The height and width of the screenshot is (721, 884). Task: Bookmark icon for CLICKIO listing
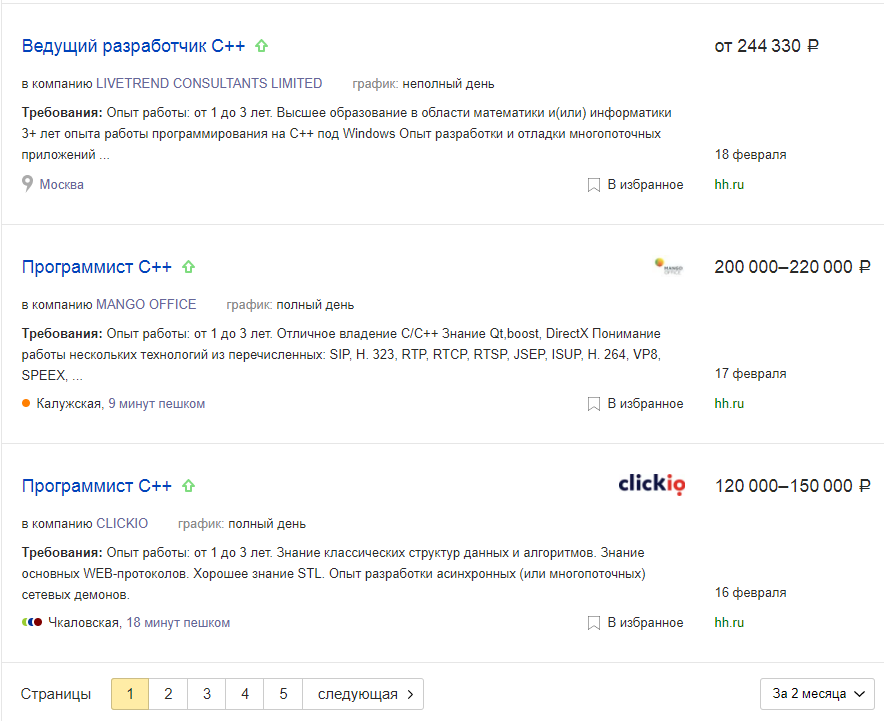point(594,623)
